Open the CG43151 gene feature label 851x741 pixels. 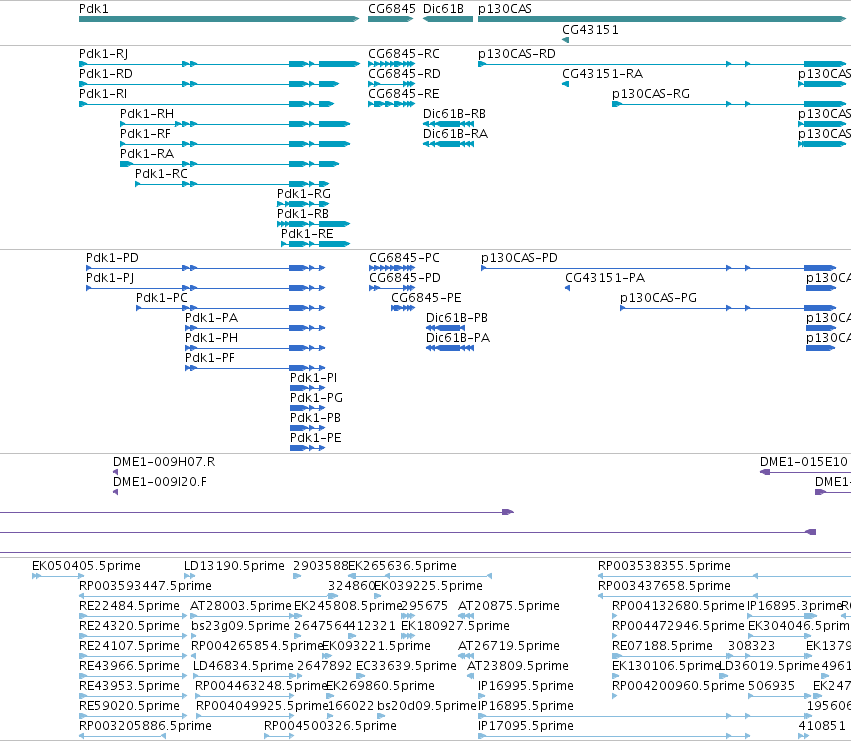pos(590,29)
